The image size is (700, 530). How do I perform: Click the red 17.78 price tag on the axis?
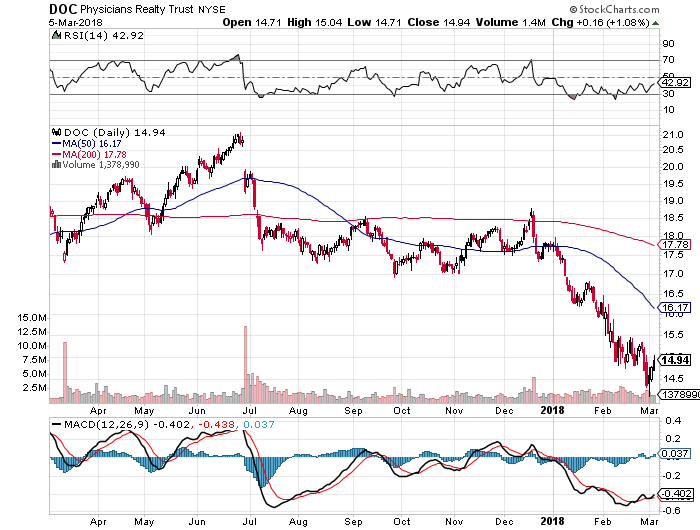675,245
